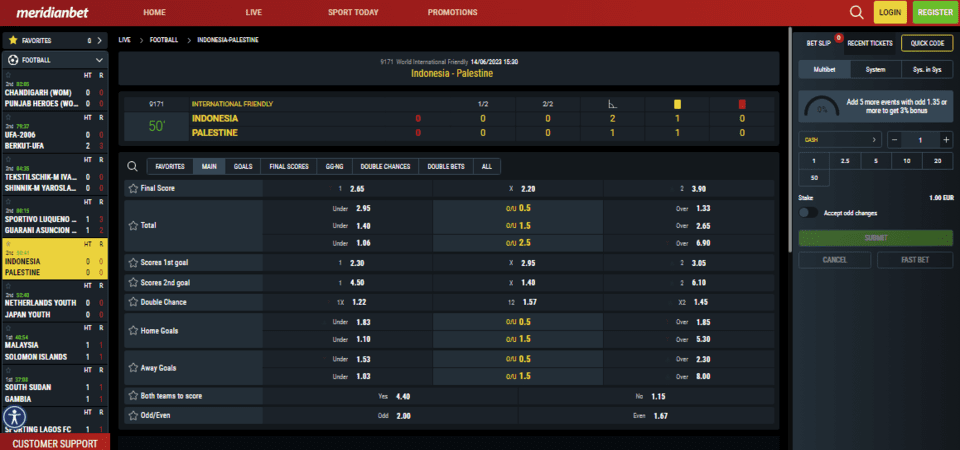Submit the bet slip

(876, 238)
